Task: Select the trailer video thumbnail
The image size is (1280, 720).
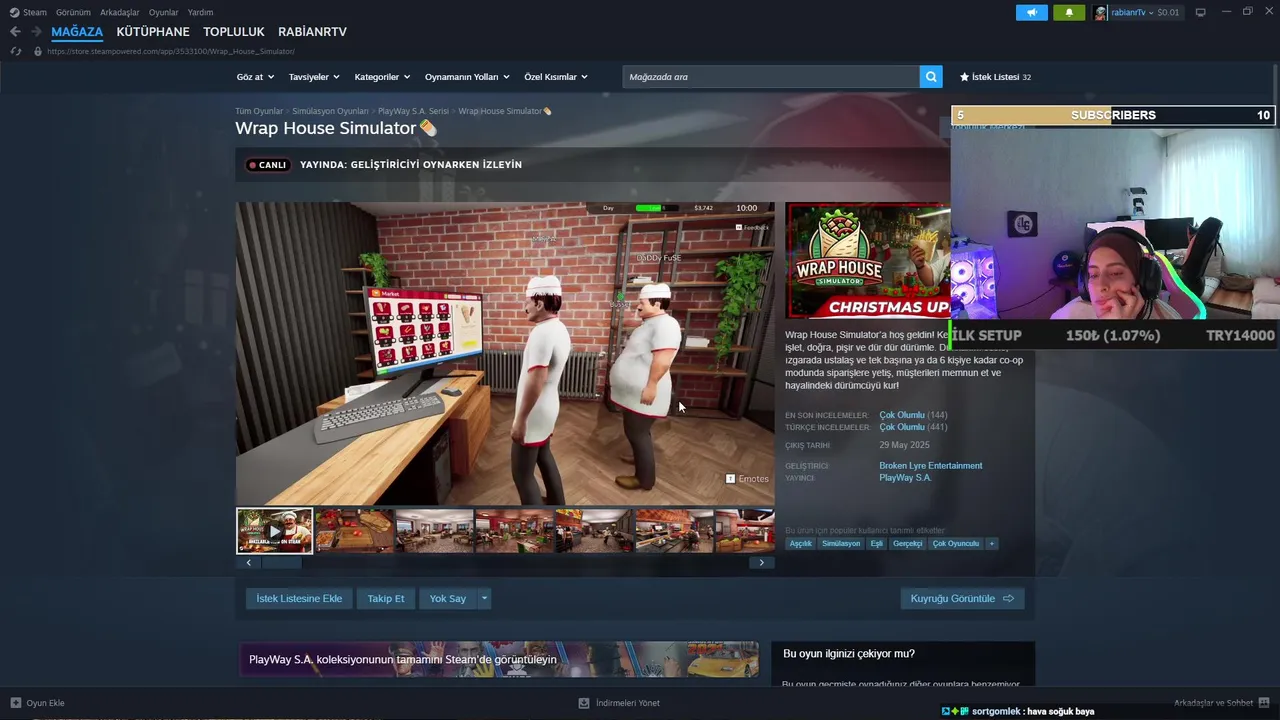Action: pyautogui.click(x=274, y=531)
